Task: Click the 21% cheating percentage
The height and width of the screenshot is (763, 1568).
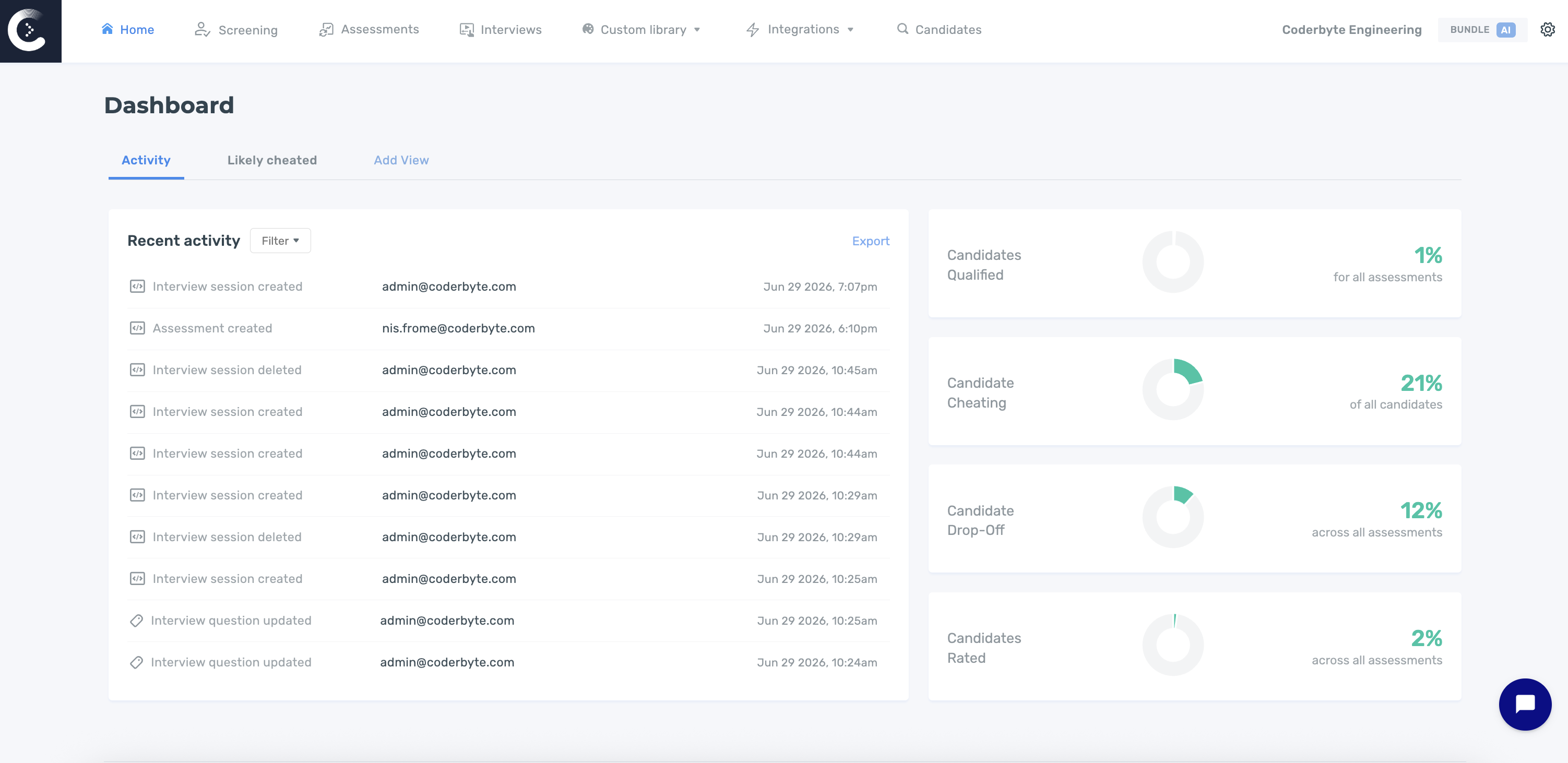Action: coord(1421,383)
